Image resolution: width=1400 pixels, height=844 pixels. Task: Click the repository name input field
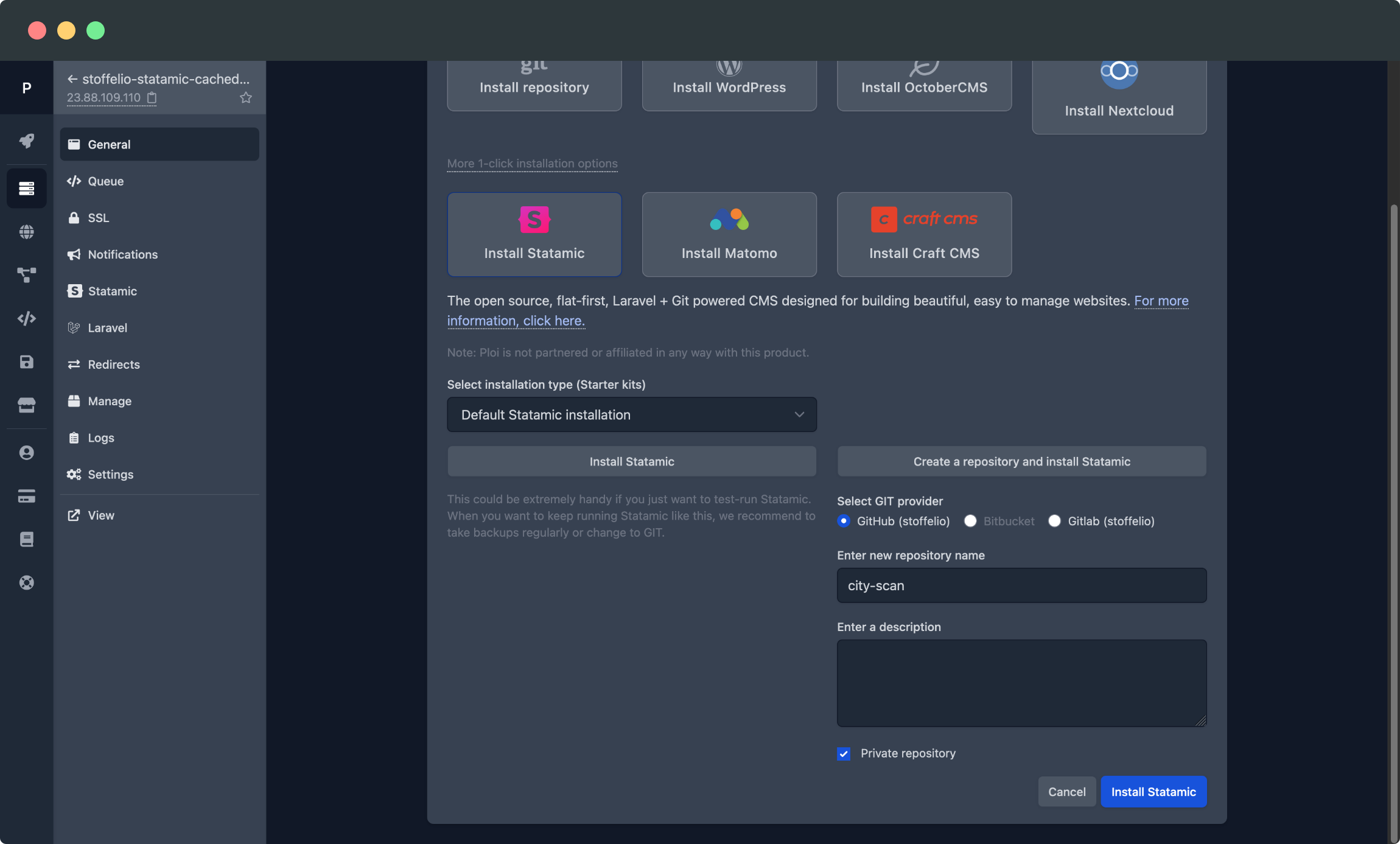(1021, 584)
